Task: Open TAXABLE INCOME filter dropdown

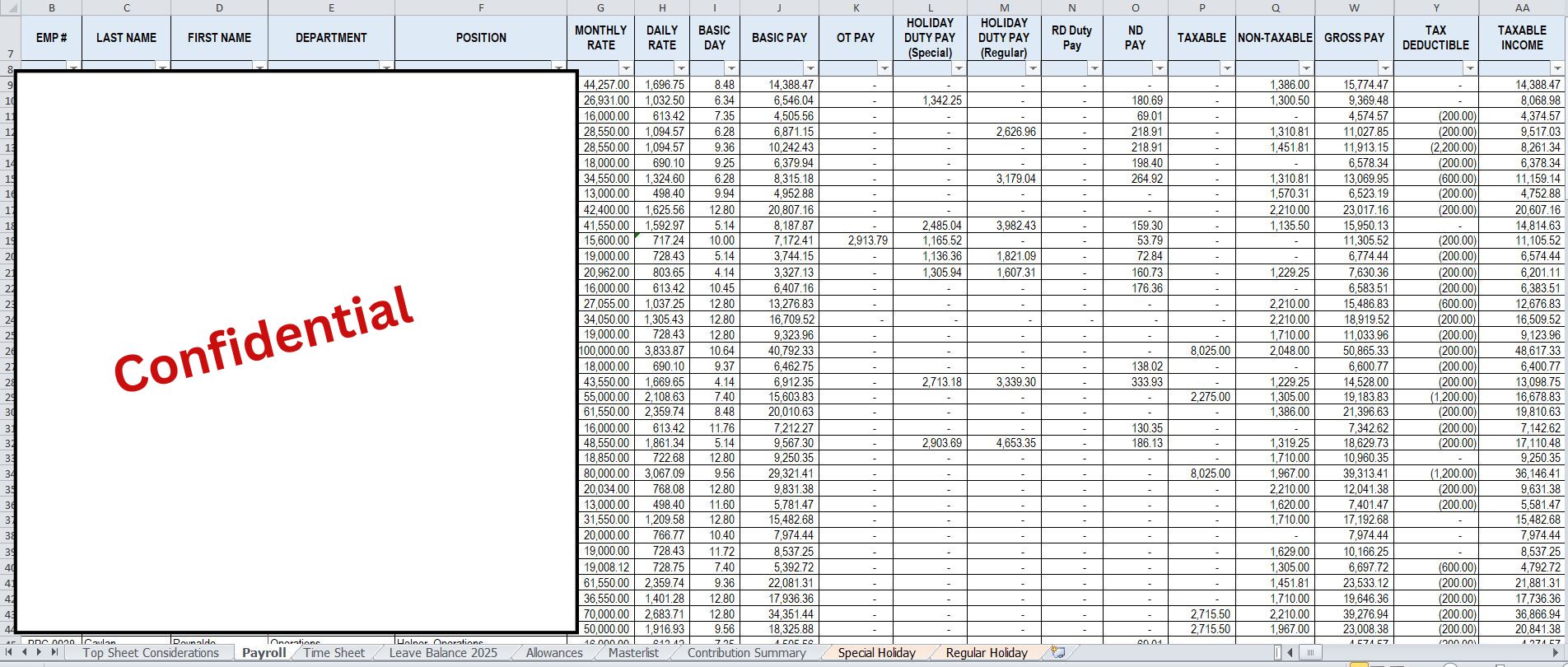Action: tap(1558, 68)
